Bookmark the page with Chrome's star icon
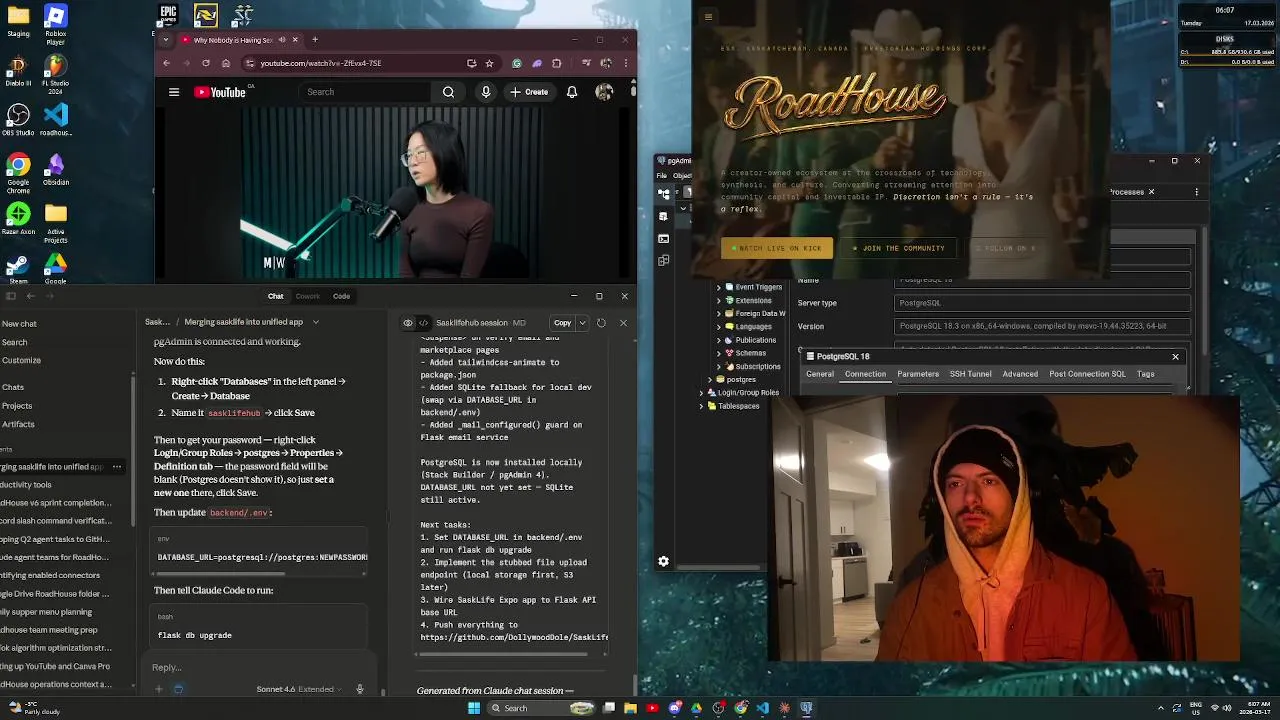The width and height of the screenshot is (1280, 720). tap(489, 63)
